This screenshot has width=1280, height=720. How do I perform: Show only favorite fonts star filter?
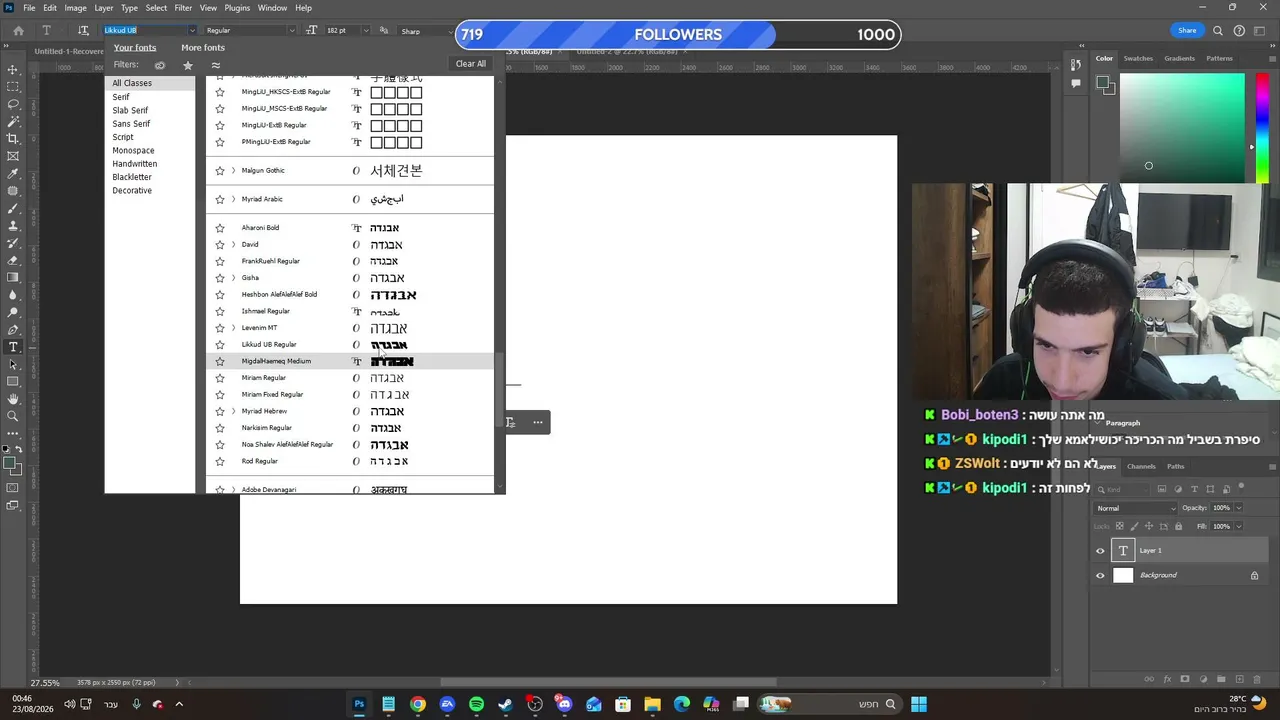[187, 65]
